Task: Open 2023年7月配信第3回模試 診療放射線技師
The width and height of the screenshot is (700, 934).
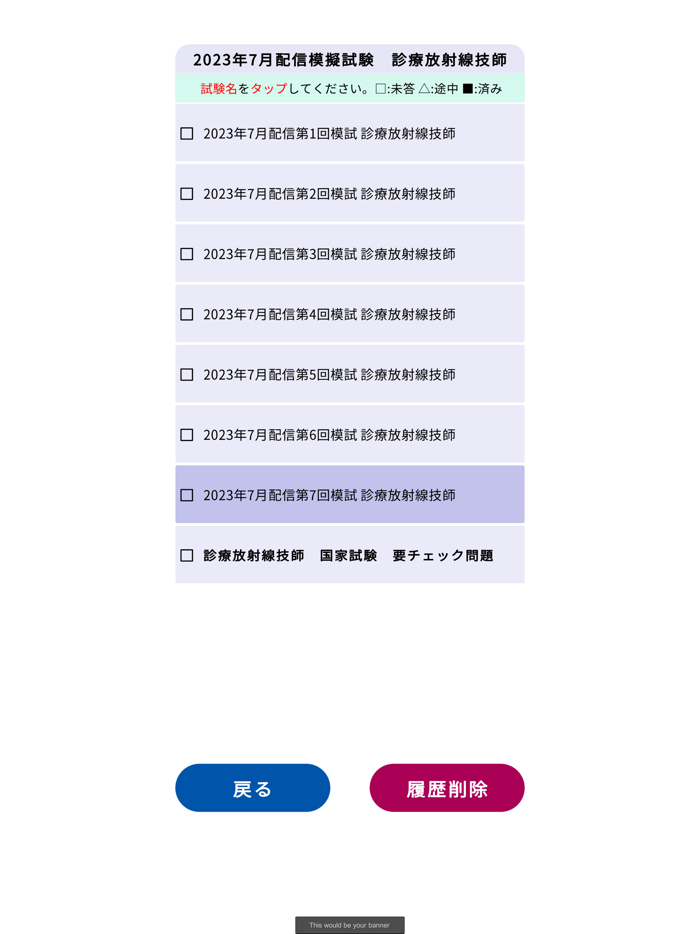Action: (330, 253)
